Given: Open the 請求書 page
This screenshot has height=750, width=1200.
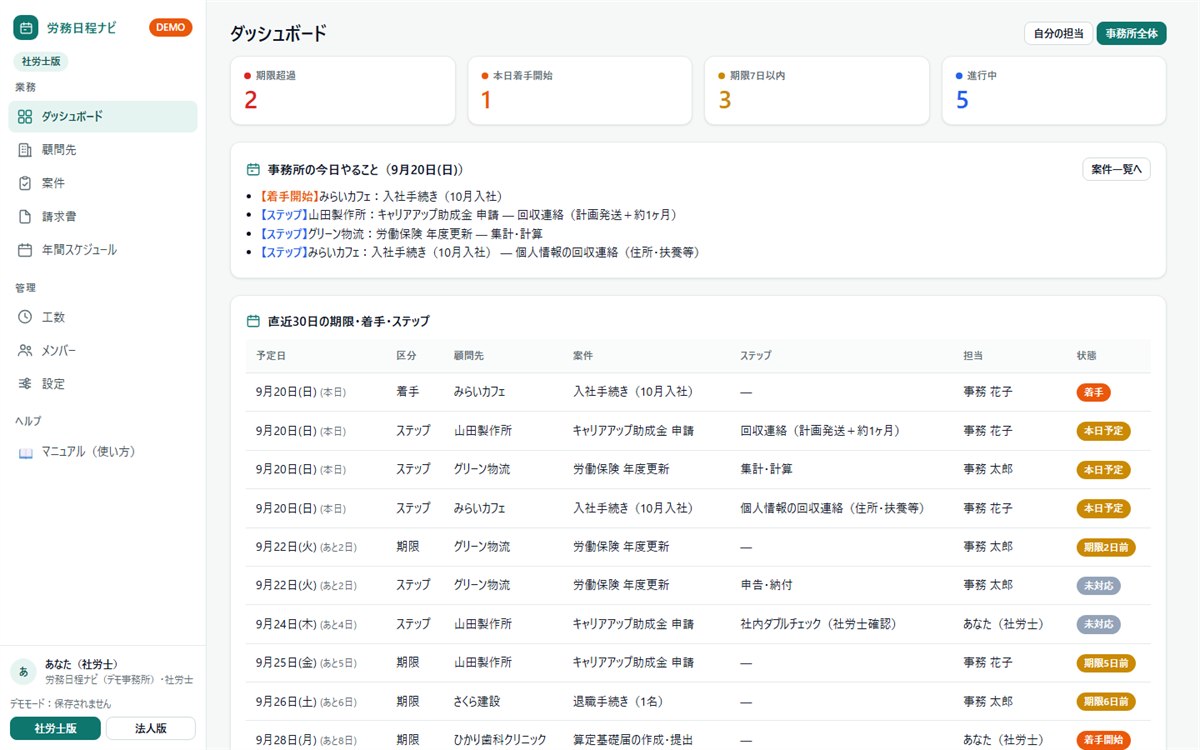Looking at the screenshot, I should [x=103, y=217].
